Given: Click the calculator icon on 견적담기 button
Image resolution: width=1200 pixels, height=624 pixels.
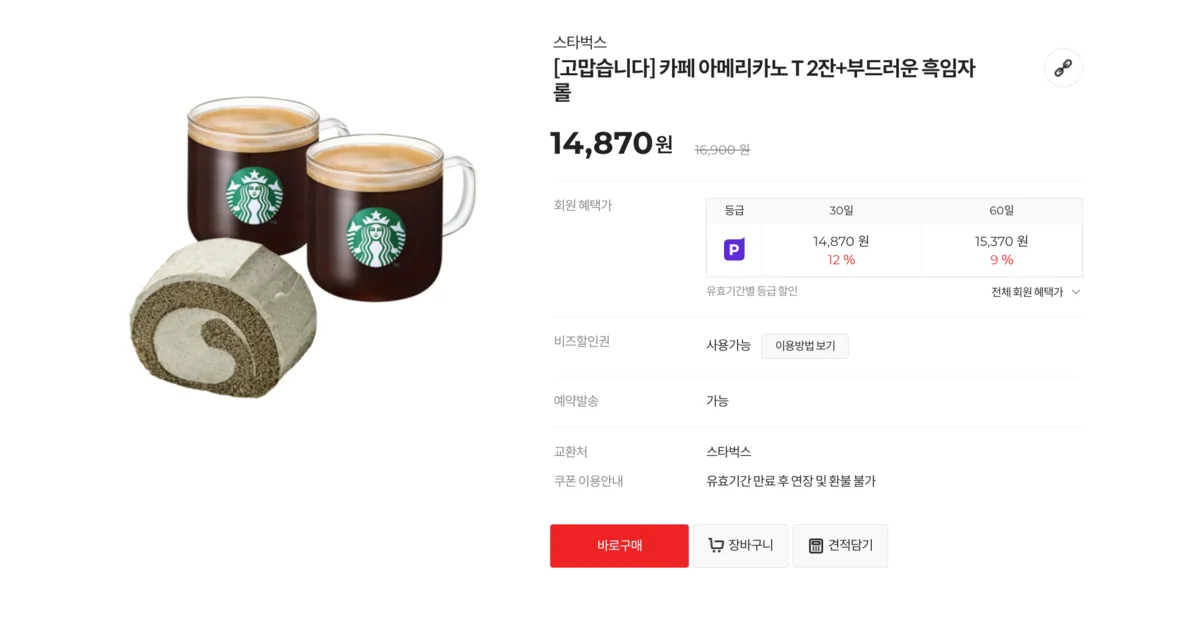Looking at the screenshot, I should (x=815, y=545).
